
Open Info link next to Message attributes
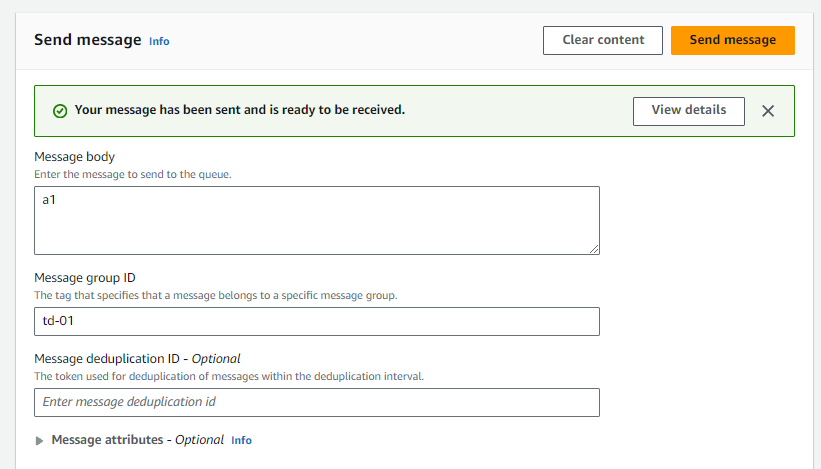coord(241,440)
